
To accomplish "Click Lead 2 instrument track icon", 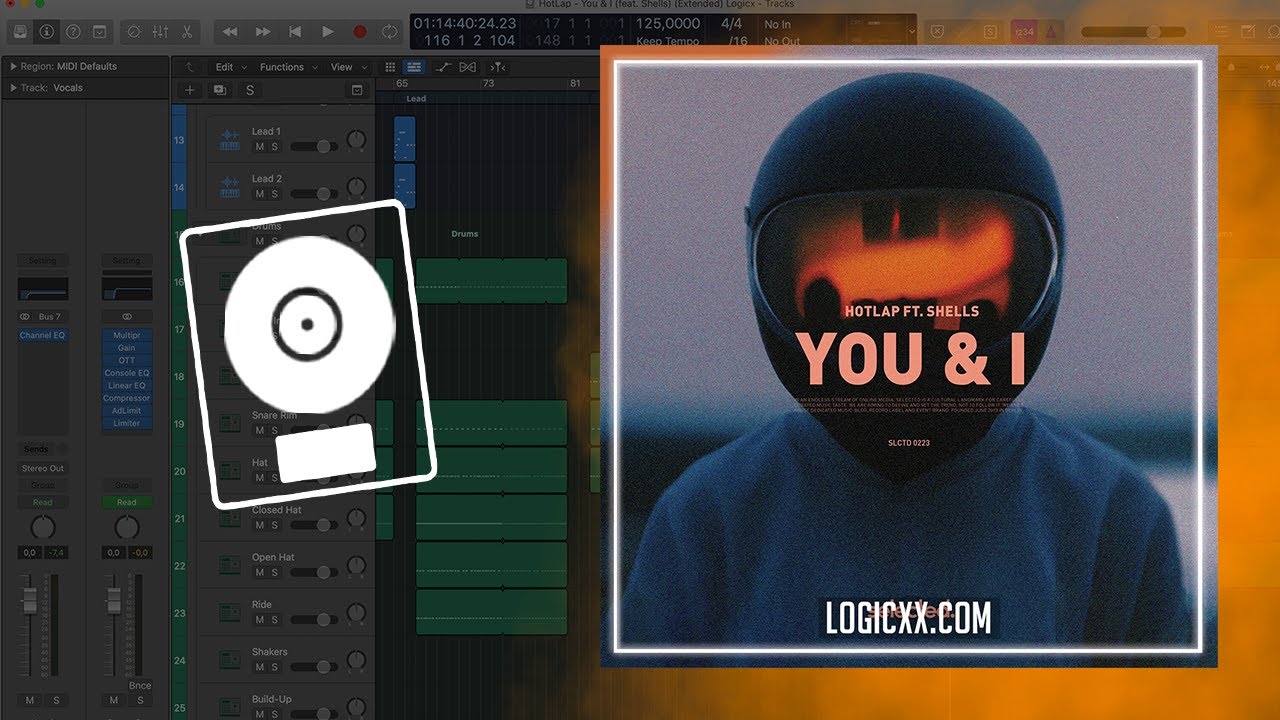I will (x=229, y=188).
